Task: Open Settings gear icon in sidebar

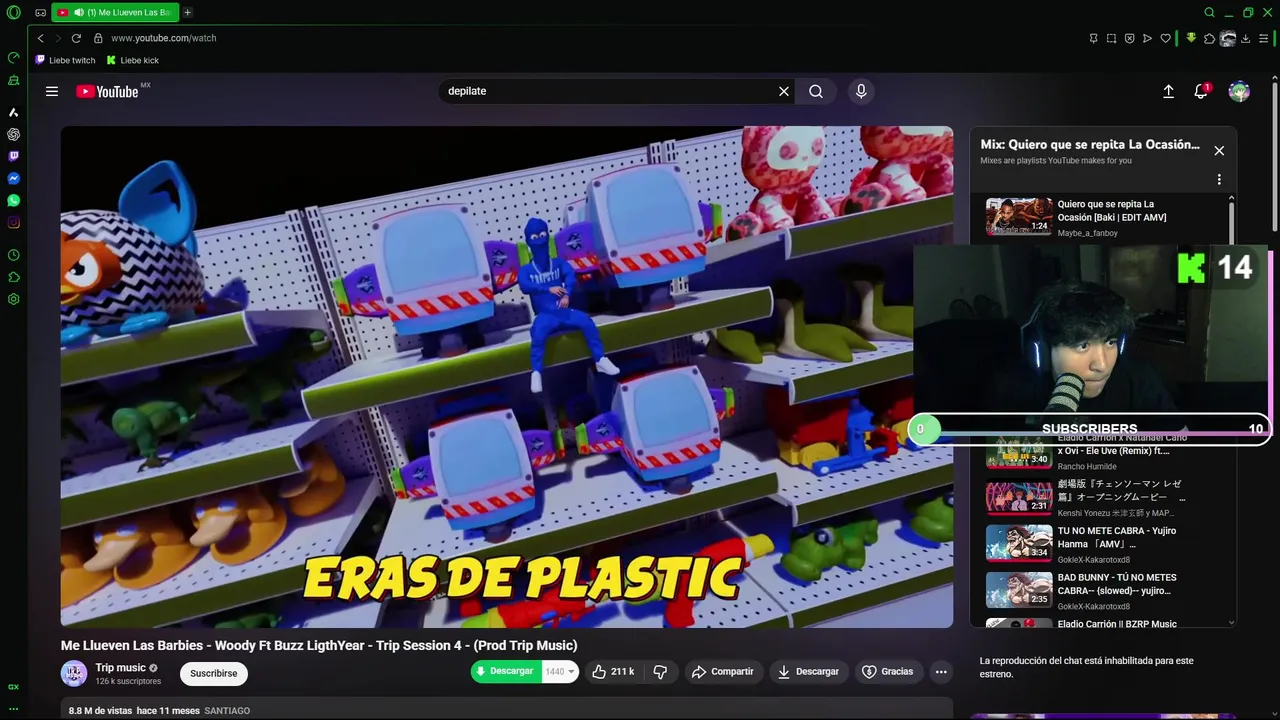Action: pos(14,299)
